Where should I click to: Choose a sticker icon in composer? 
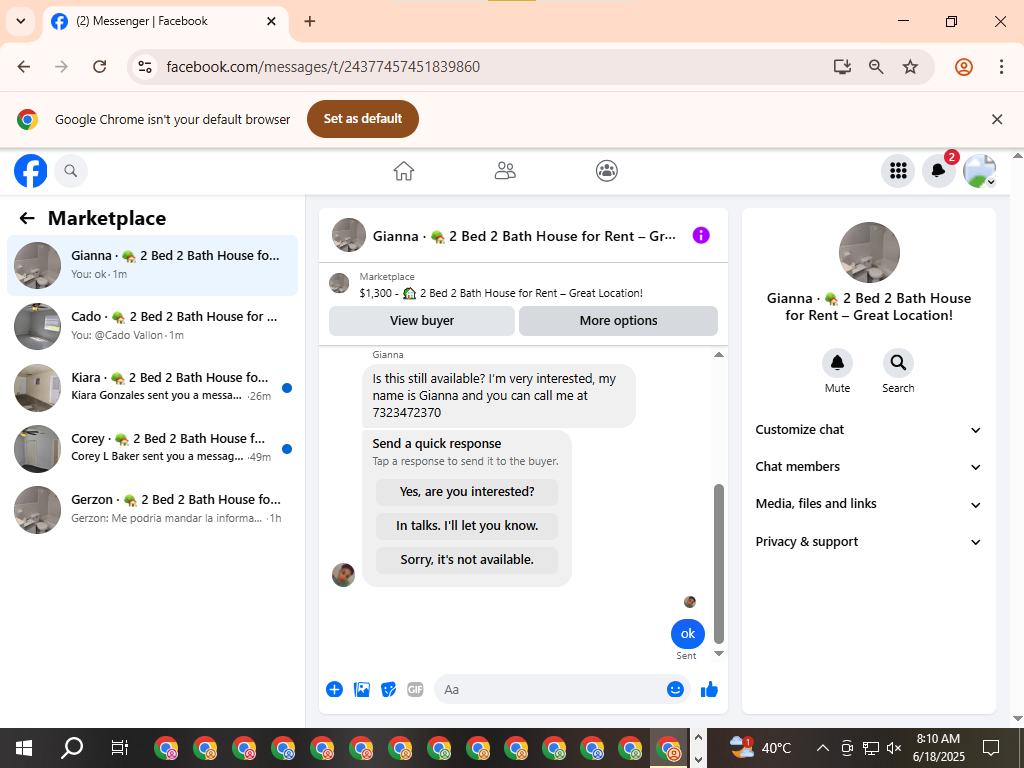389,689
